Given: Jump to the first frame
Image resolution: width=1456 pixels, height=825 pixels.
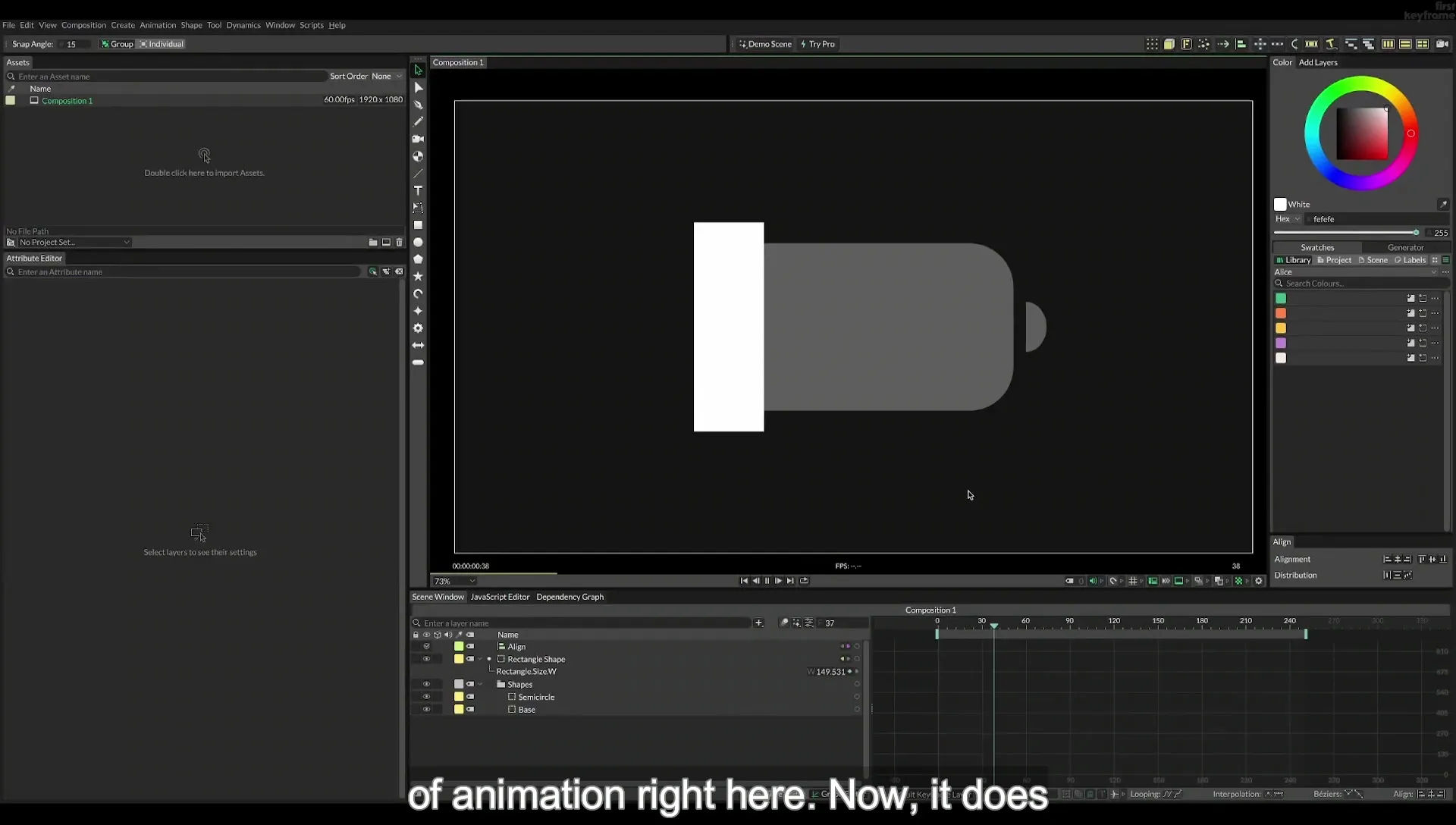Looking at the screenshot, I should point(744,582).
